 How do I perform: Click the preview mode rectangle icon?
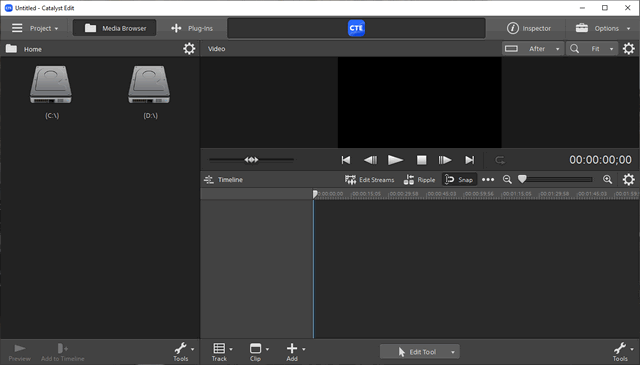(511, 49)
